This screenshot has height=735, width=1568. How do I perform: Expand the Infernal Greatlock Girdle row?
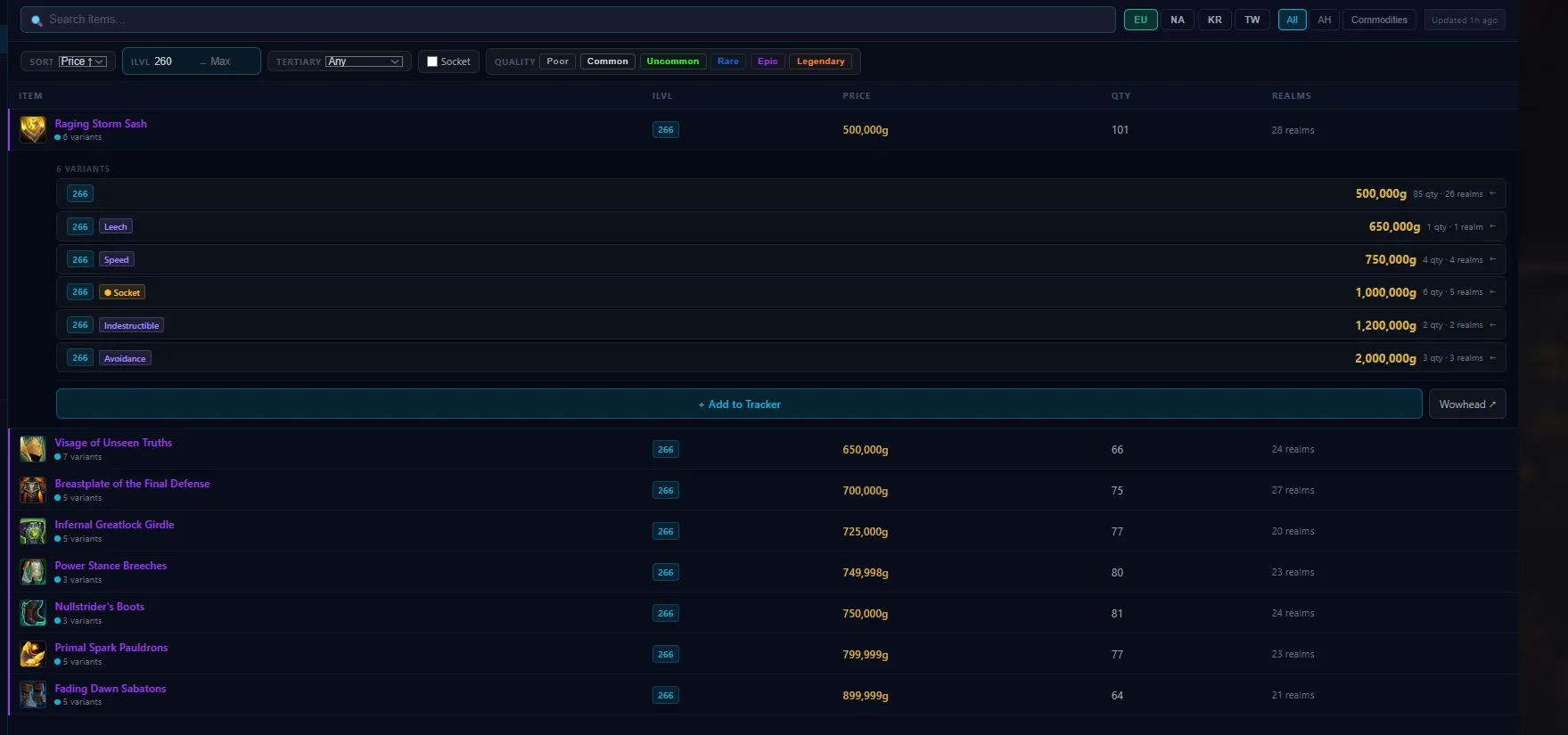click(763, 531)
